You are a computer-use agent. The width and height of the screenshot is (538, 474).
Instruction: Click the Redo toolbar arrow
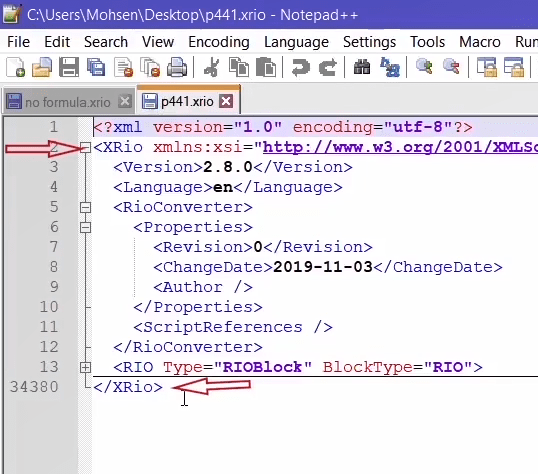click(328, 67)
